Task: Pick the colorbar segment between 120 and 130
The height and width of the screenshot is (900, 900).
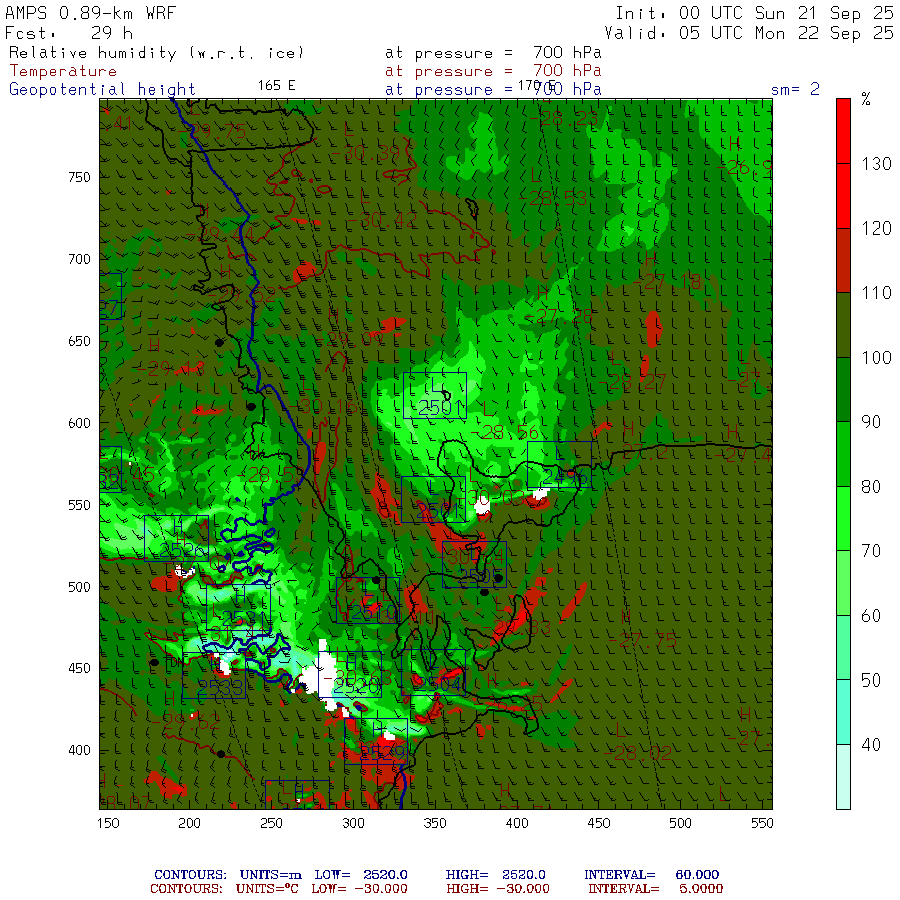Action: (843, 196)
